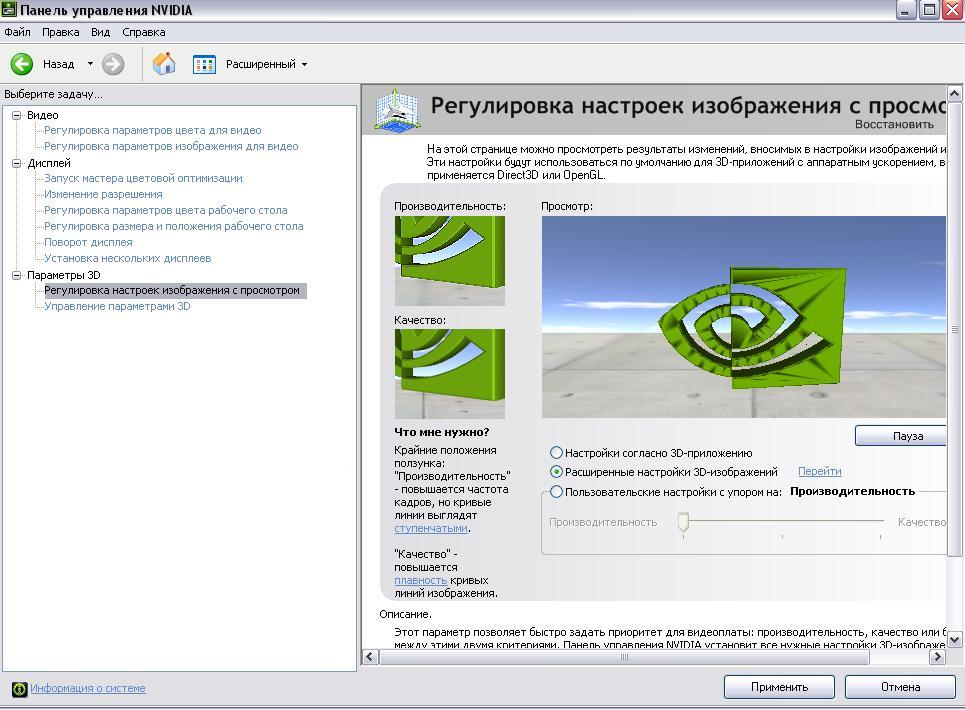Open Изменение разрешения task

click(103, 194)
